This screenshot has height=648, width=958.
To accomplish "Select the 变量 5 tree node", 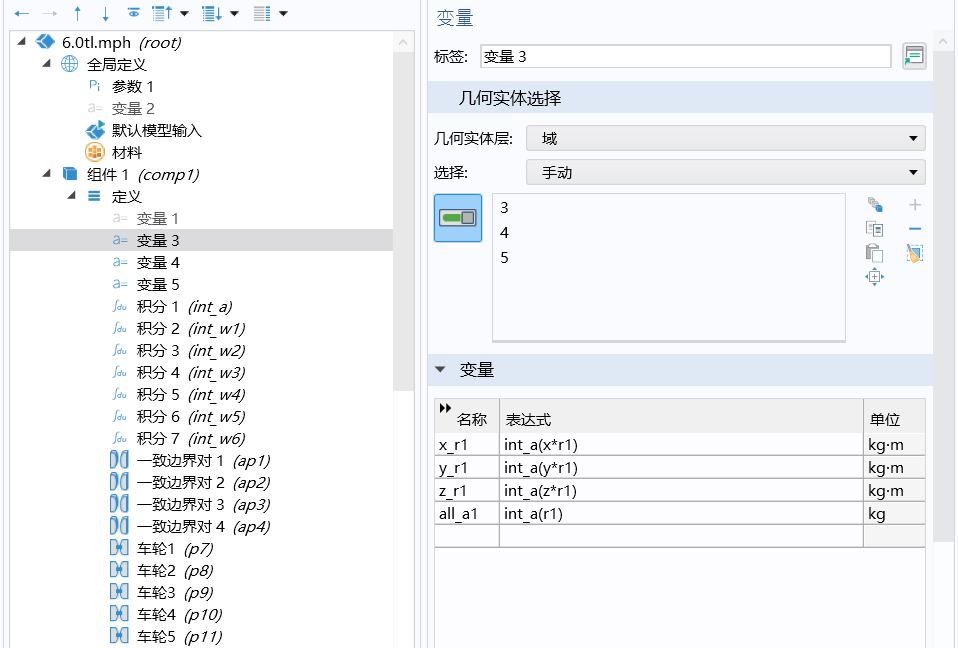I will coord(158,285).
